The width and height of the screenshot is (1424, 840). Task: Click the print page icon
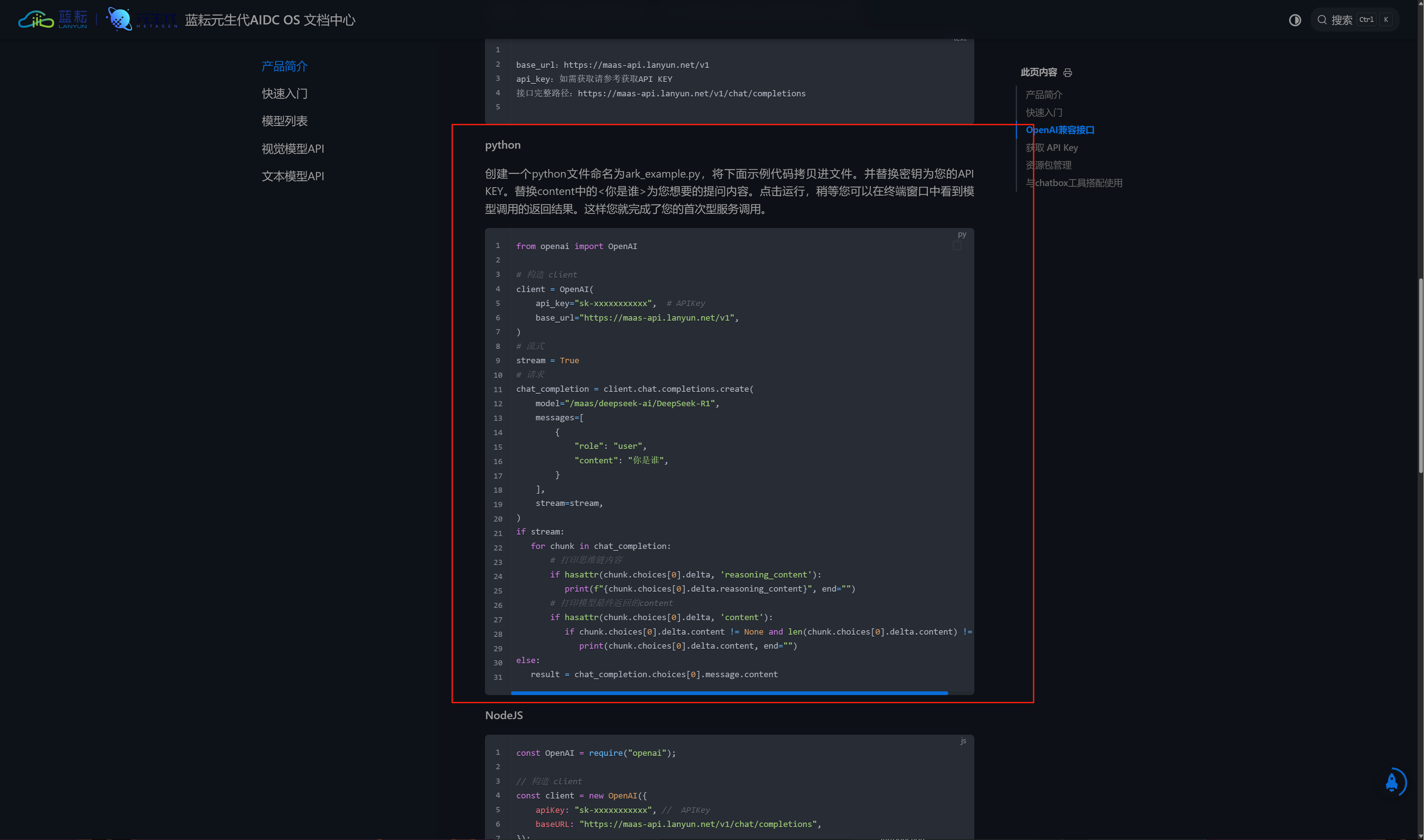(1067, 72)
